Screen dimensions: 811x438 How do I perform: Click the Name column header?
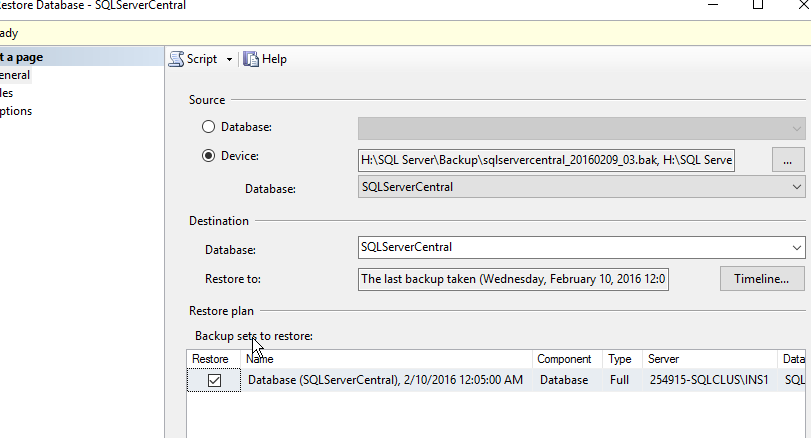point(385,359)
